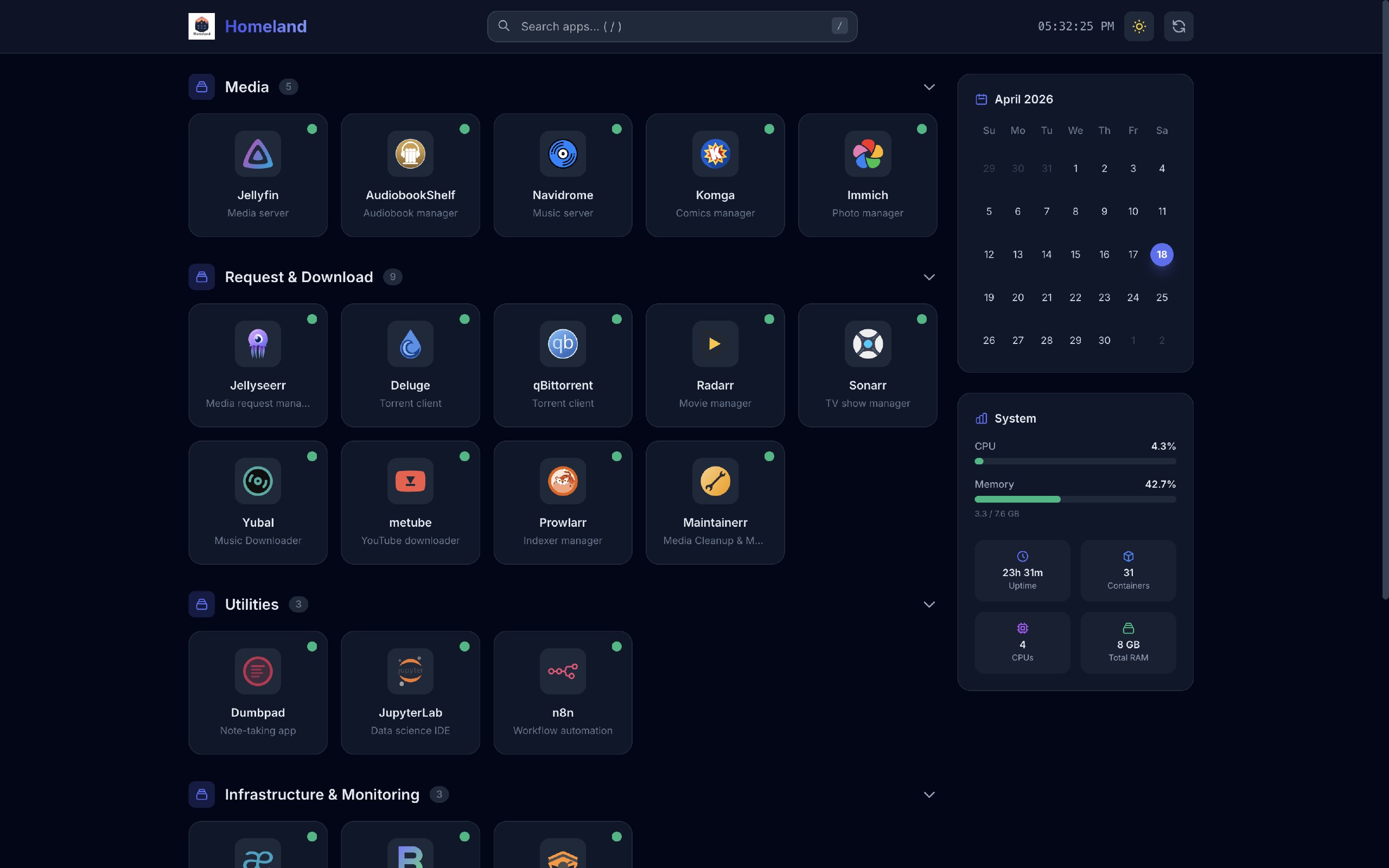The width and height of the screenshot is (1389, 868).
Task: Collapse the Media section
Action: 929,87
